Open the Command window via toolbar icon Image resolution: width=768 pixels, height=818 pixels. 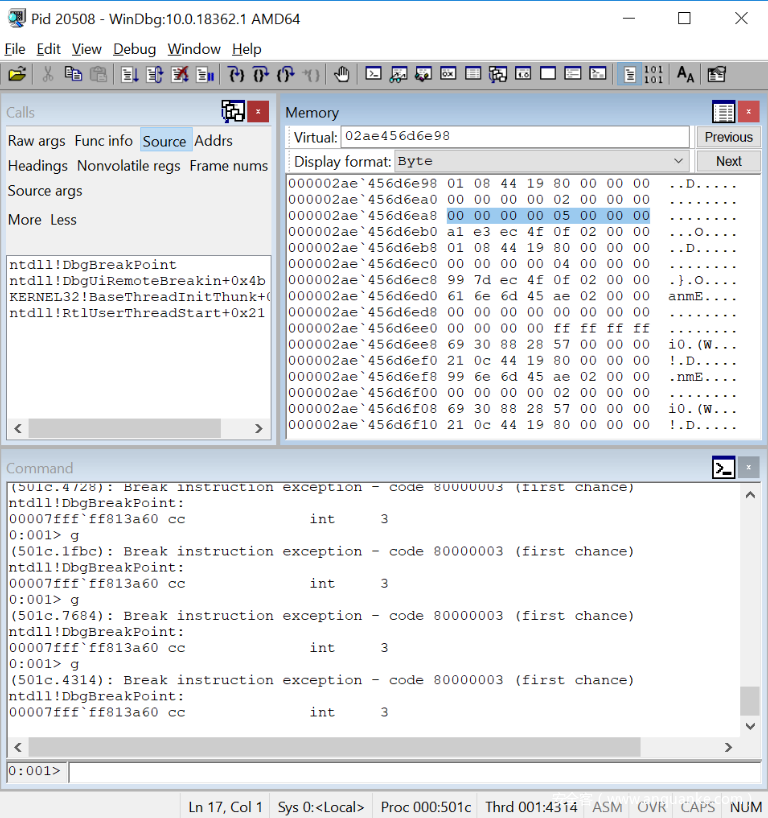tap(373, 74)
